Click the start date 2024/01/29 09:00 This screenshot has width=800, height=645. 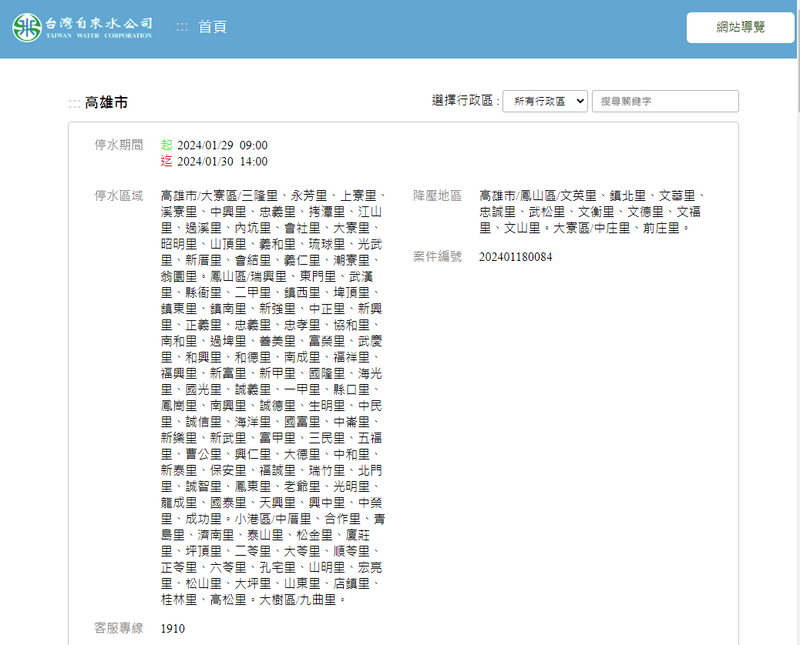tap(222, 145)
